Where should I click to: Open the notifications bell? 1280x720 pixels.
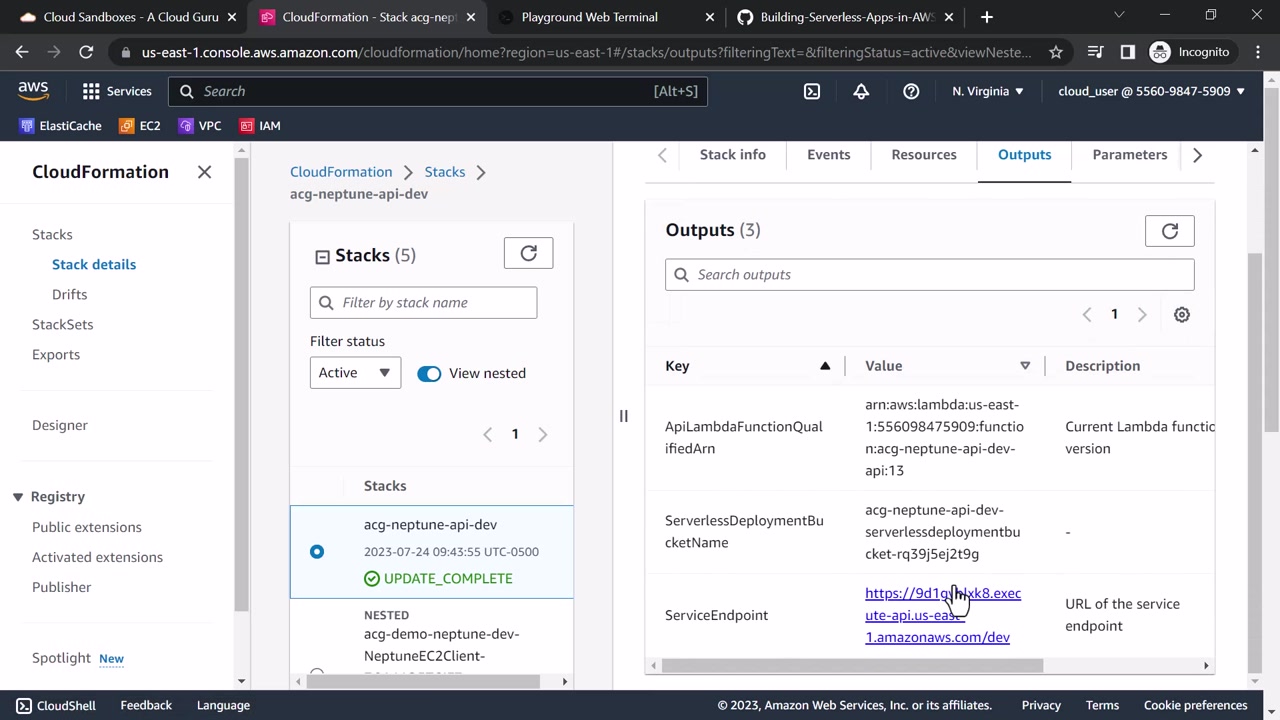(861, 91)
